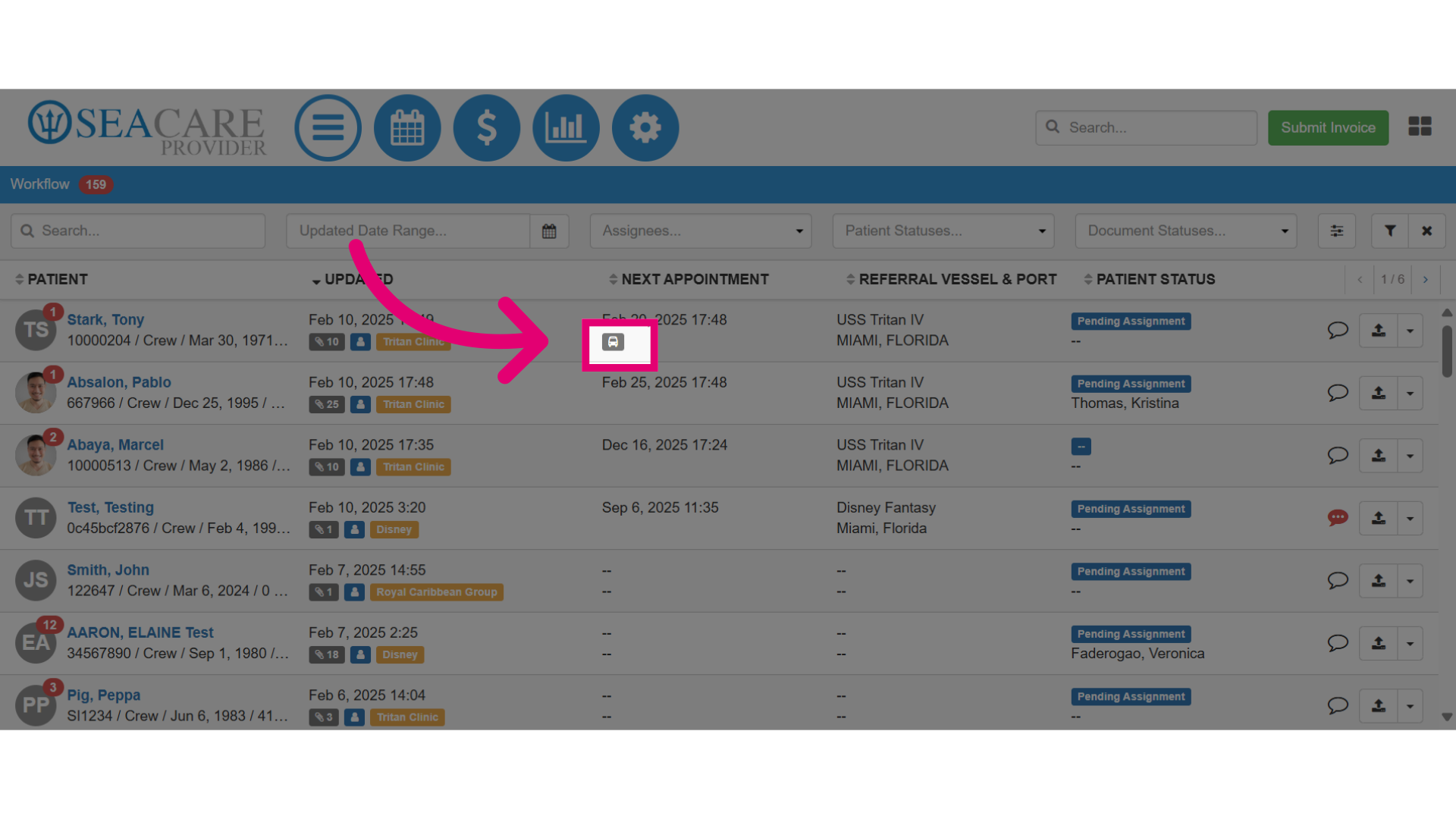This screenshot has height=819, width=1456.
Task: Click attachment count badge 25 for Absalon
Action: pyautogui.click(x=327, y=404)
